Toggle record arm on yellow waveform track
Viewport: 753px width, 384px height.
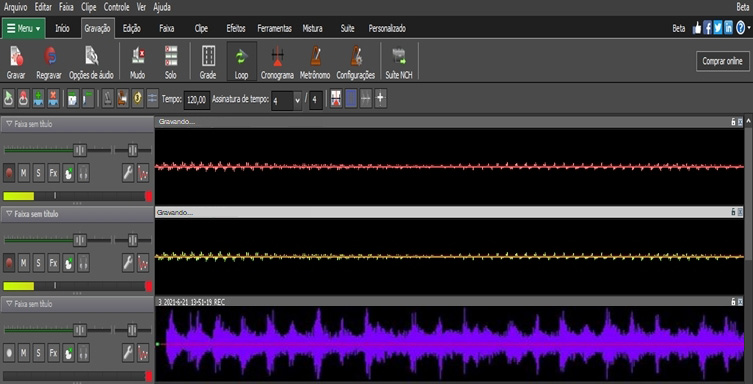coord(9,263)
